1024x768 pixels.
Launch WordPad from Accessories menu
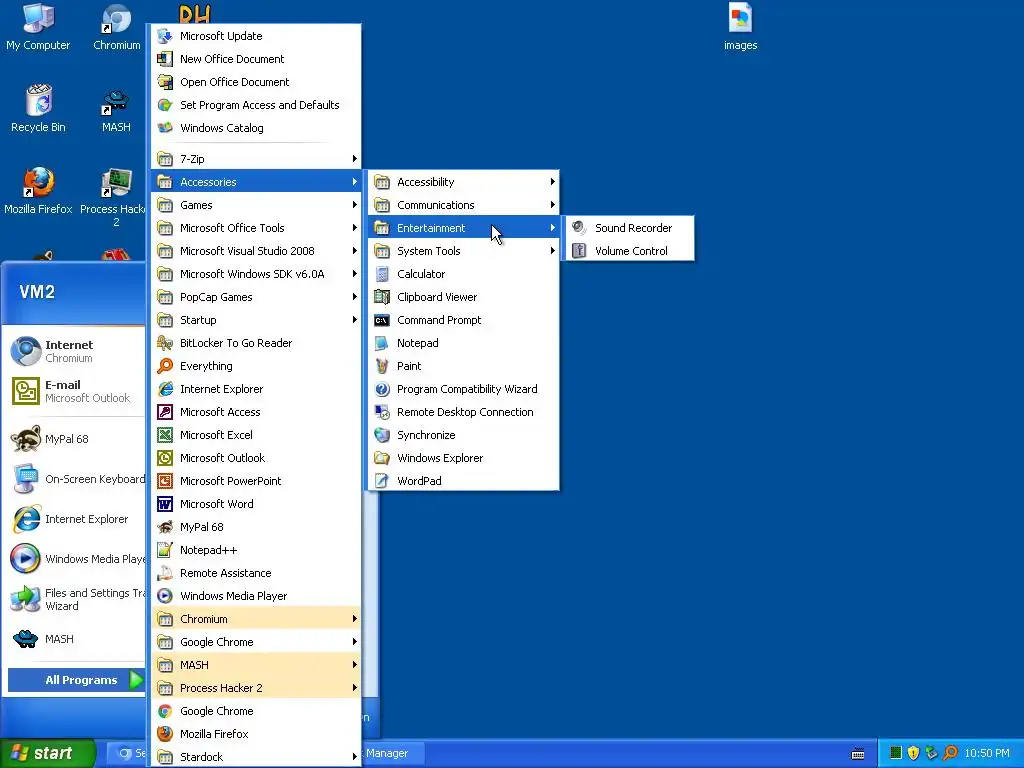coord(463,481)
